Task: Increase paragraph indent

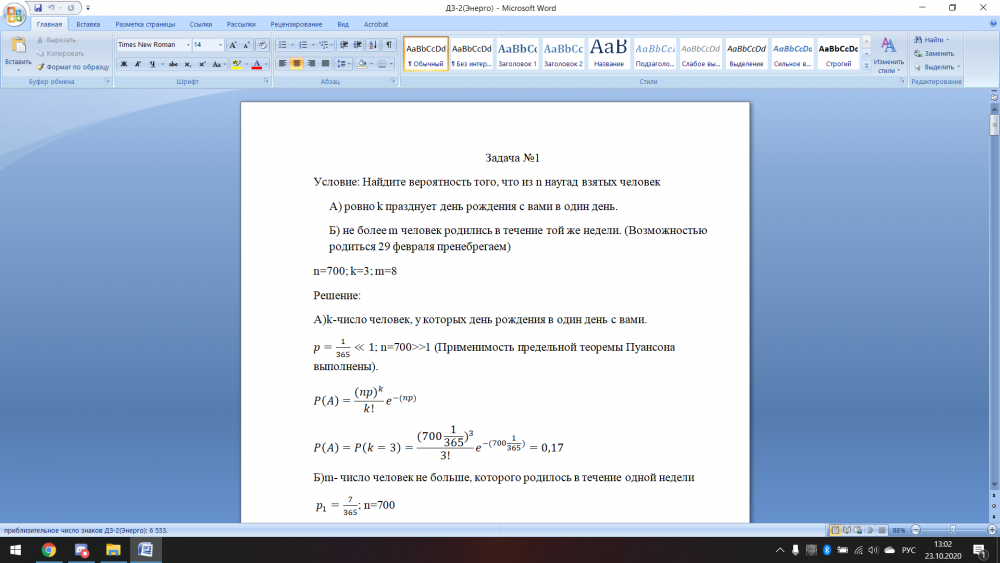Action: tap(358, 45)
